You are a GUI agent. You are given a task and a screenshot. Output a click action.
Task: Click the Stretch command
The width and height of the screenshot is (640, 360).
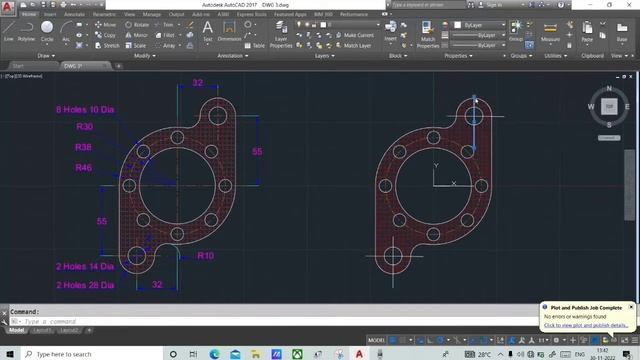click(107, 46)
